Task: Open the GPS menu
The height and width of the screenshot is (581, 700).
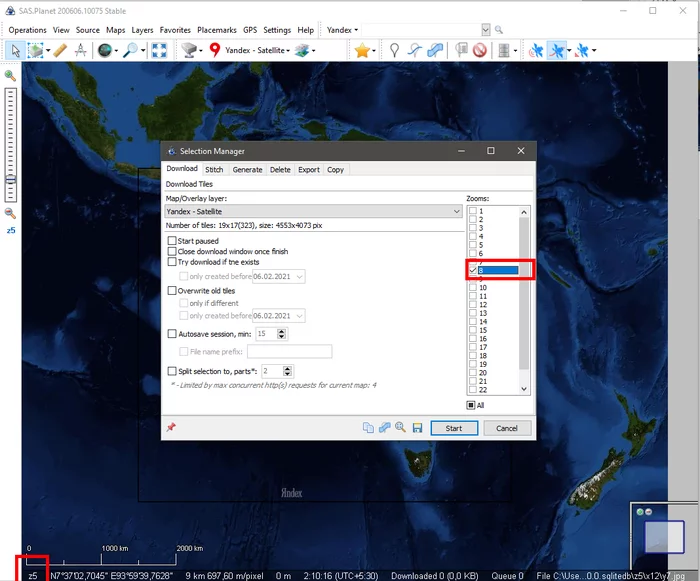Action: click(250, 30)
